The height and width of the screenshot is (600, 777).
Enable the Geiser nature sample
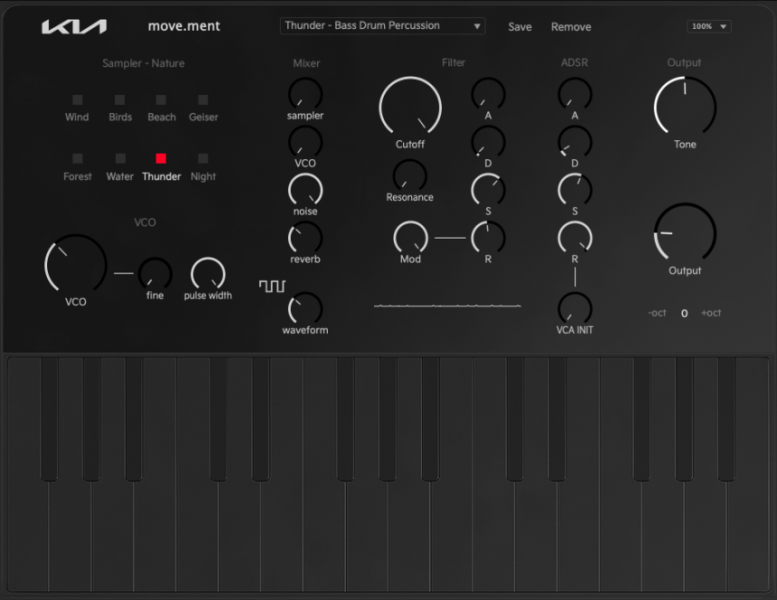[x=203, y=100]
